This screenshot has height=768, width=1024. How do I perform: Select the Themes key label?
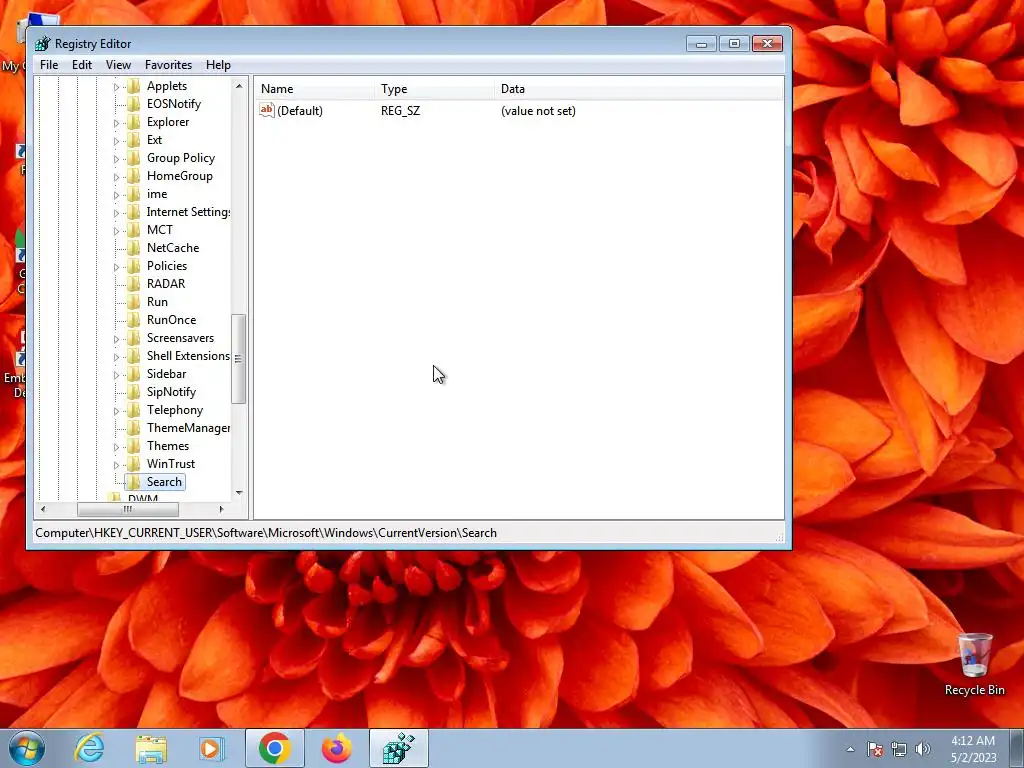pyautogui.click(x=168, y=445)
